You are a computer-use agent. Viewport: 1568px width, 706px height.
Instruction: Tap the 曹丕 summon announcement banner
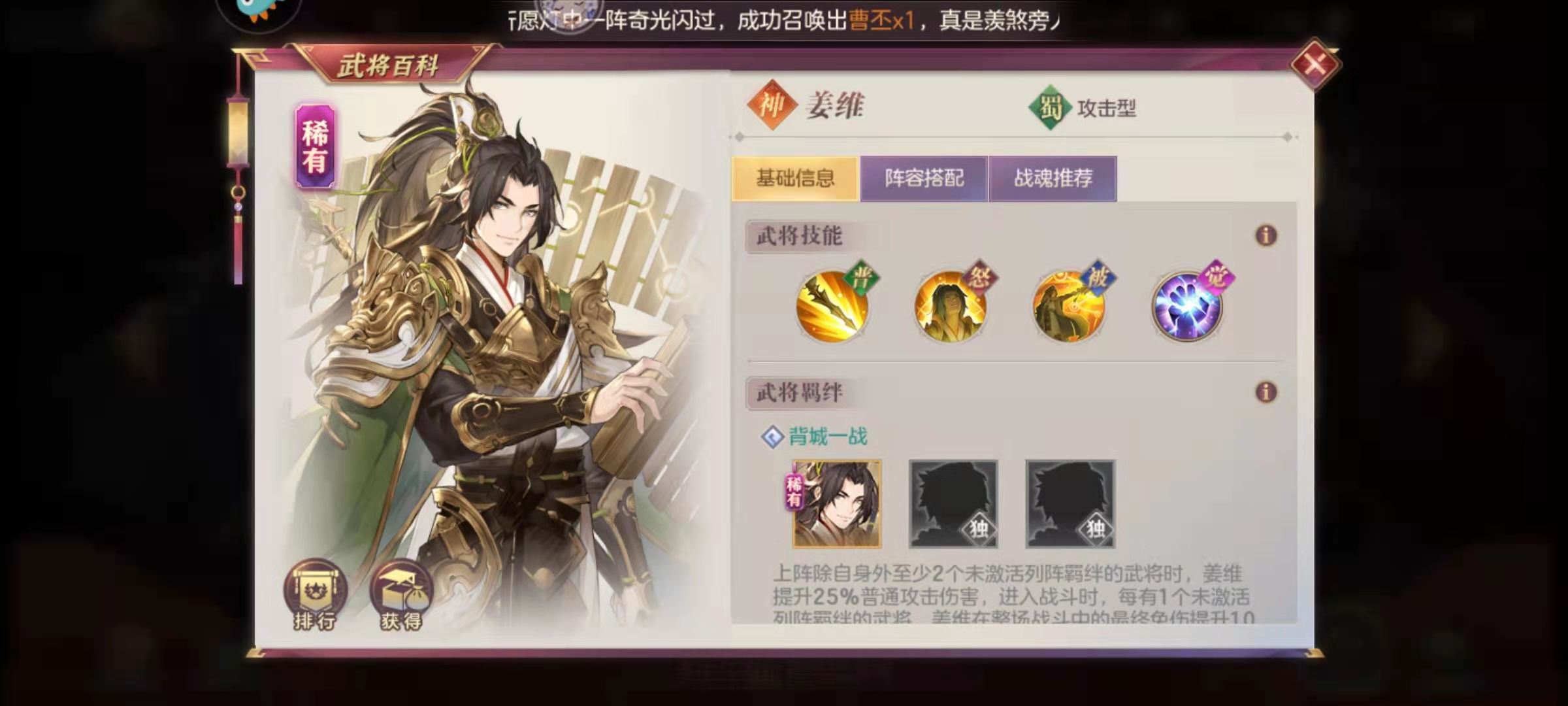pyautogui.click(x=784, y=21)
